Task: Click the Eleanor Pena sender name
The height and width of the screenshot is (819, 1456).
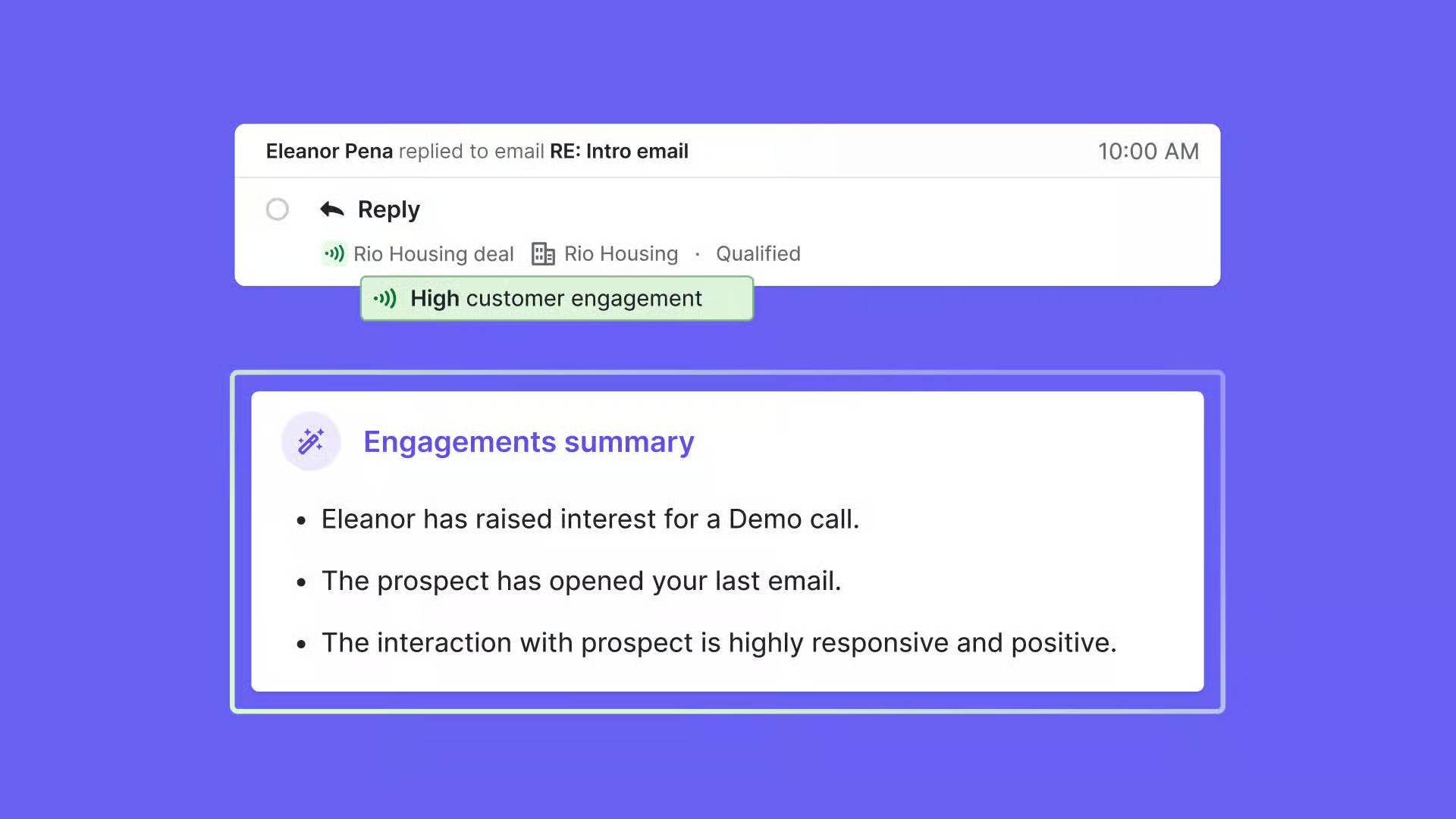Action: click(x=329, y=152)
